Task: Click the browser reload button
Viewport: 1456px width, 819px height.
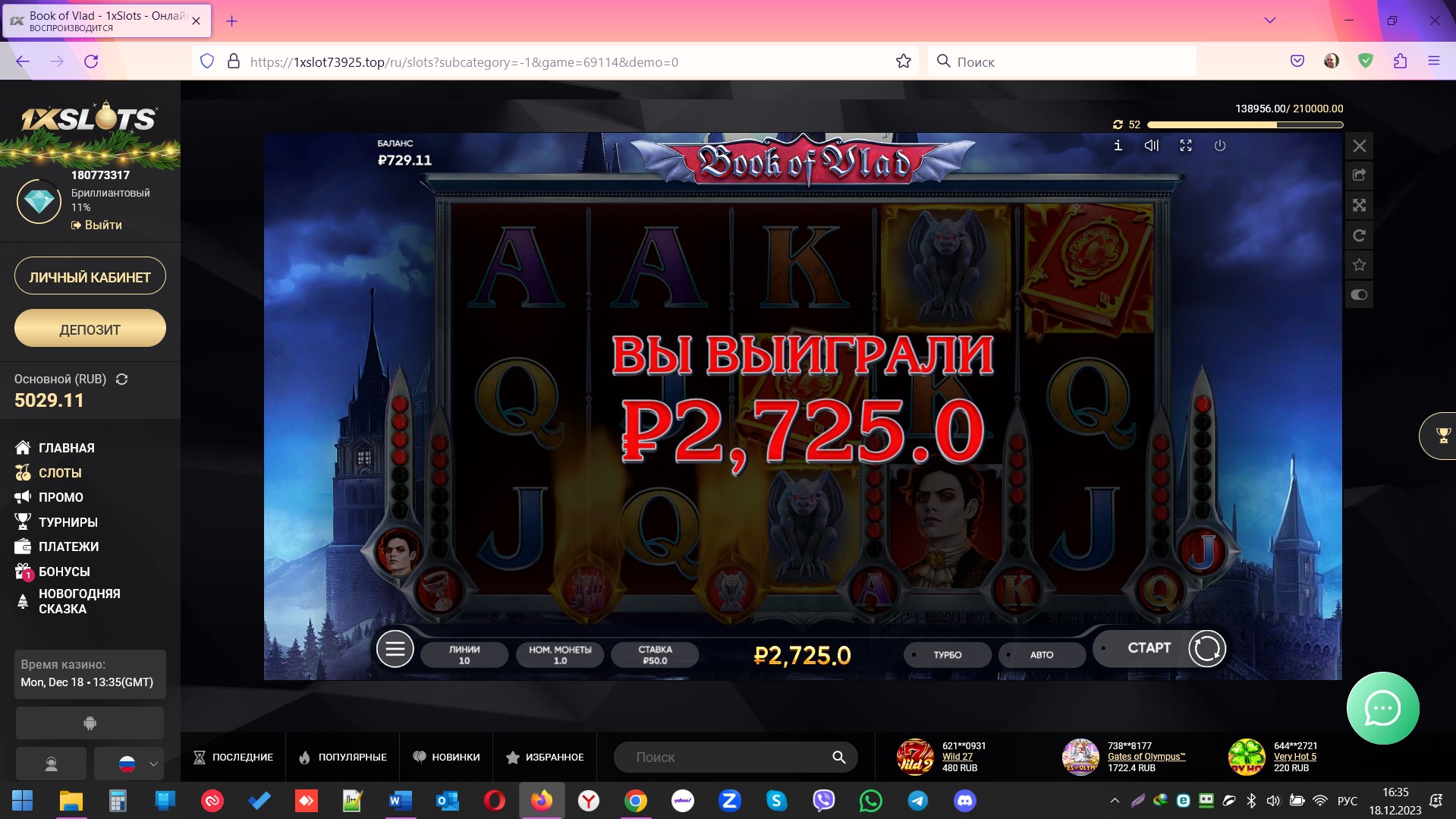Action: pyautogui.click(x=91, y=61)
